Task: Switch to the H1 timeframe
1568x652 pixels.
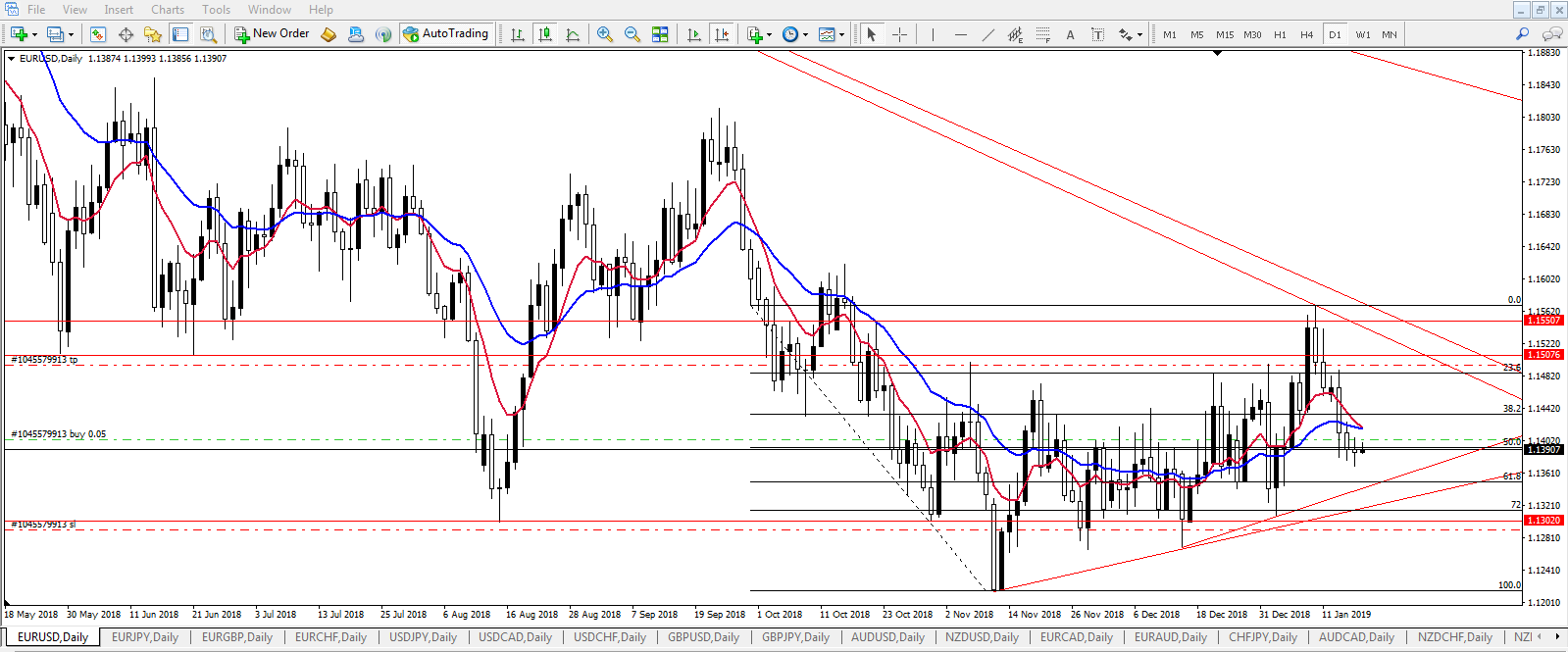Action: [x=1280, y=34]
